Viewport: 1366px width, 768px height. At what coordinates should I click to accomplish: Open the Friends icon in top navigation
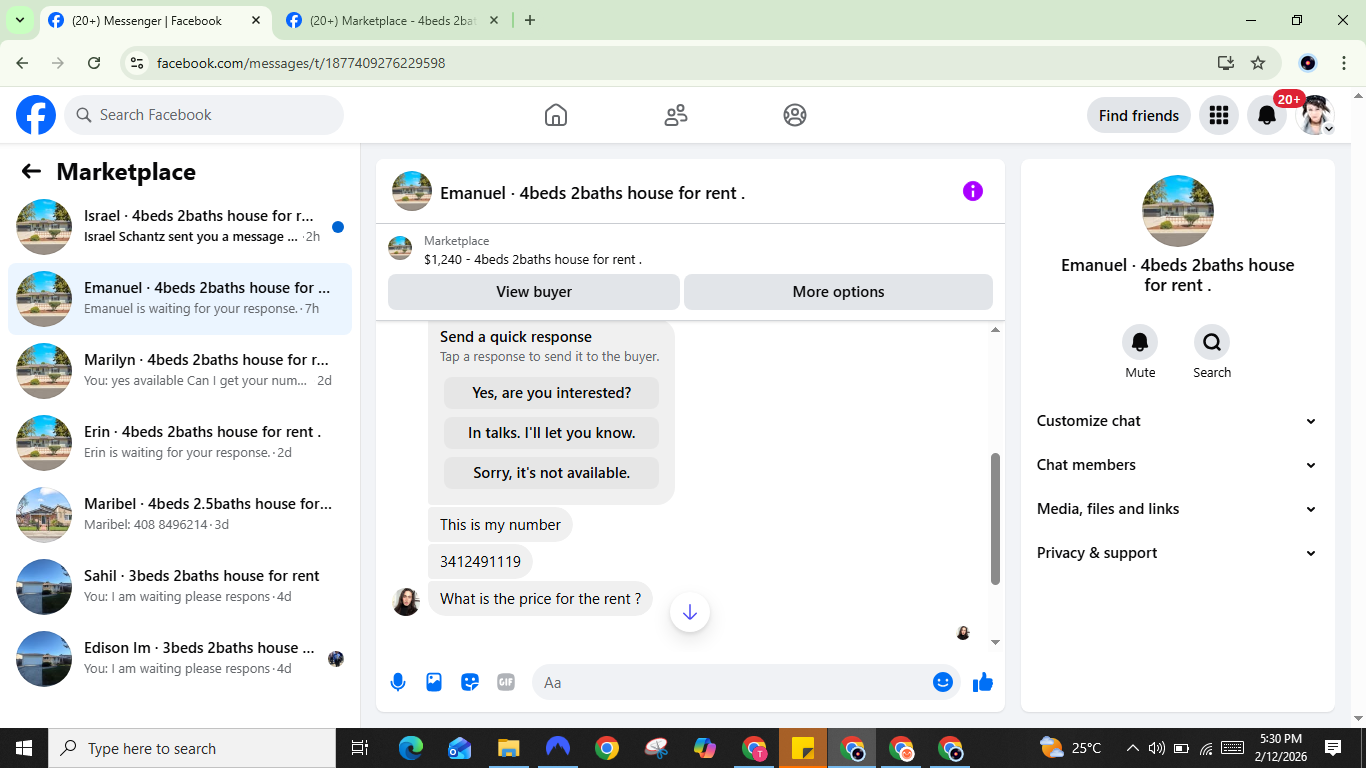click(x=676, y=115)
